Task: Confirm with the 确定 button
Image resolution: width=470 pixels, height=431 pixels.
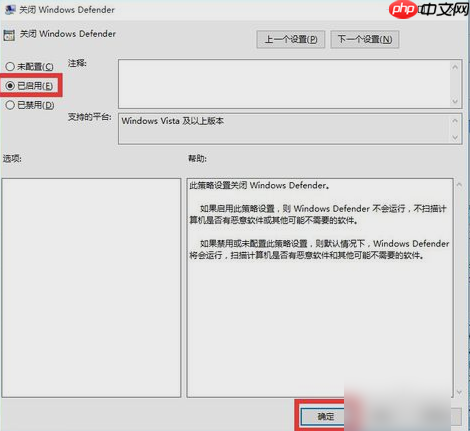Action: pos(325,416)
